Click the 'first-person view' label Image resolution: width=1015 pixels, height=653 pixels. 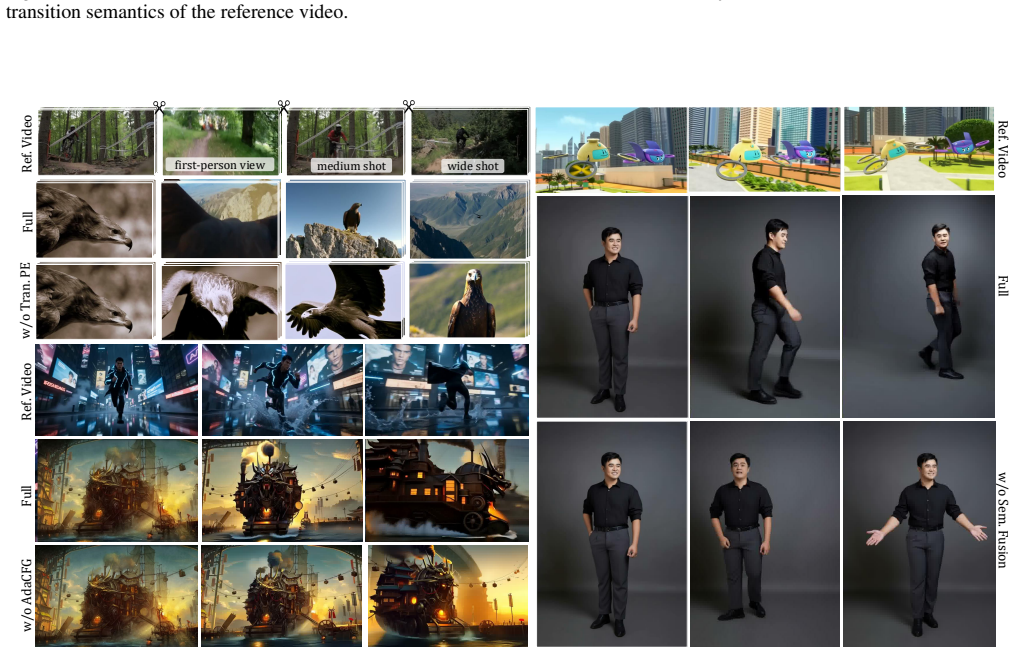point(219,165)
